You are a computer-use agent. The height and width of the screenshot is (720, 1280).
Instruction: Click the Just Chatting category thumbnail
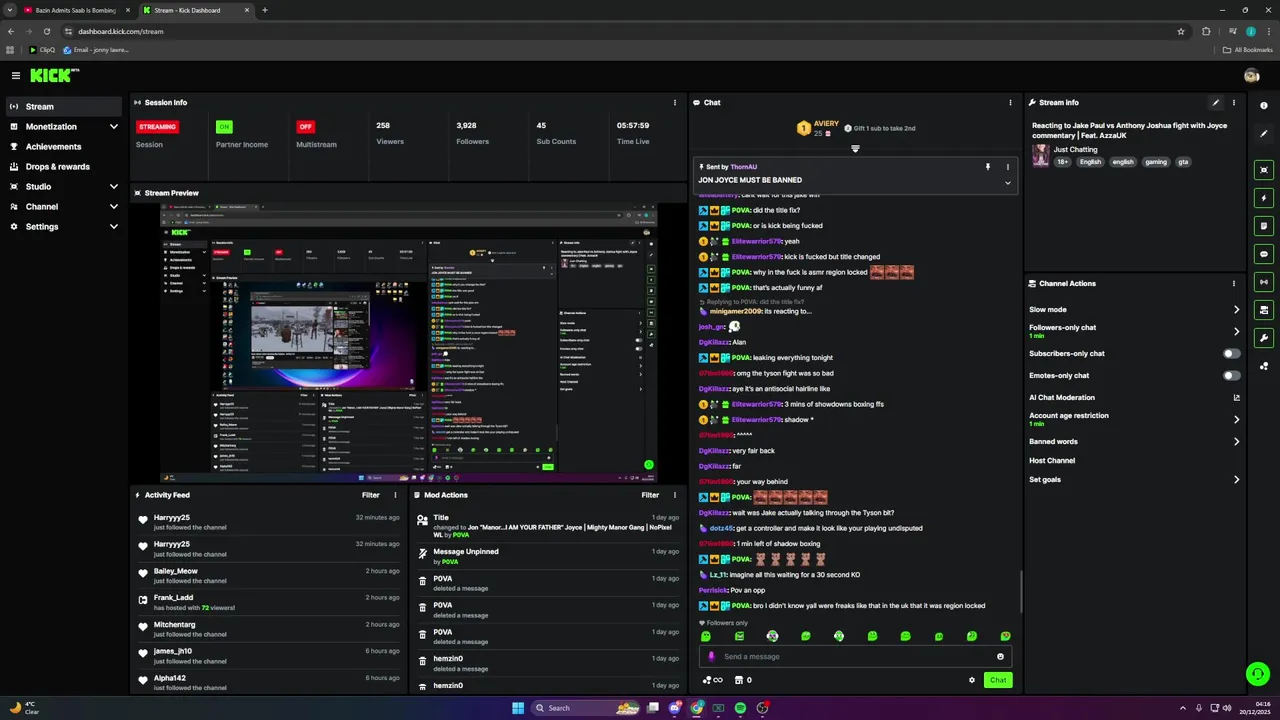point(1041,155)
